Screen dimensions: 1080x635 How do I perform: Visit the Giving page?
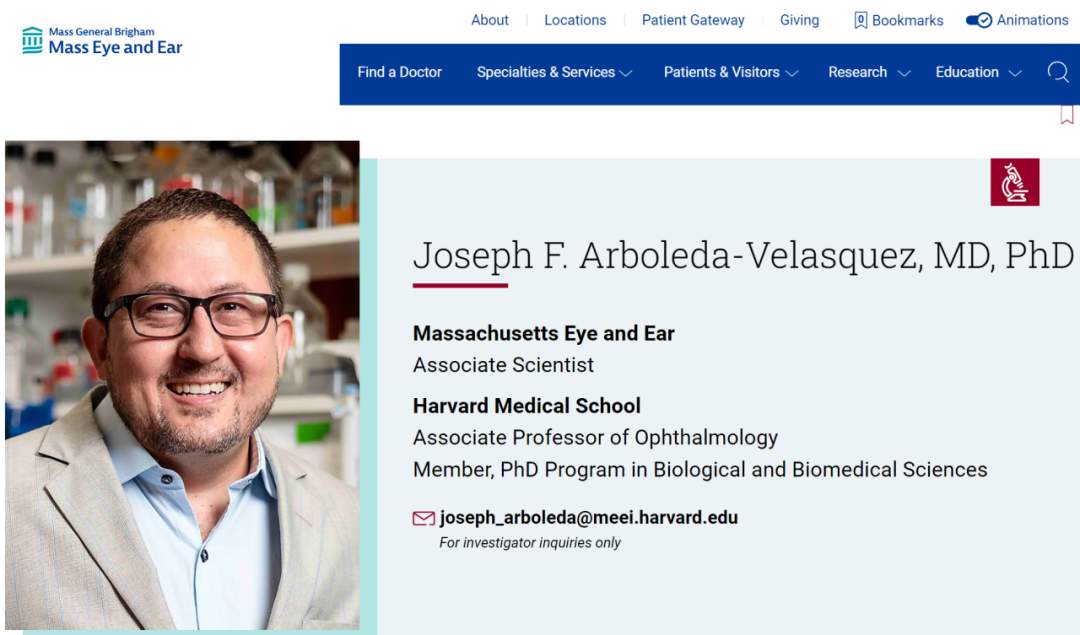pos(799,20)
